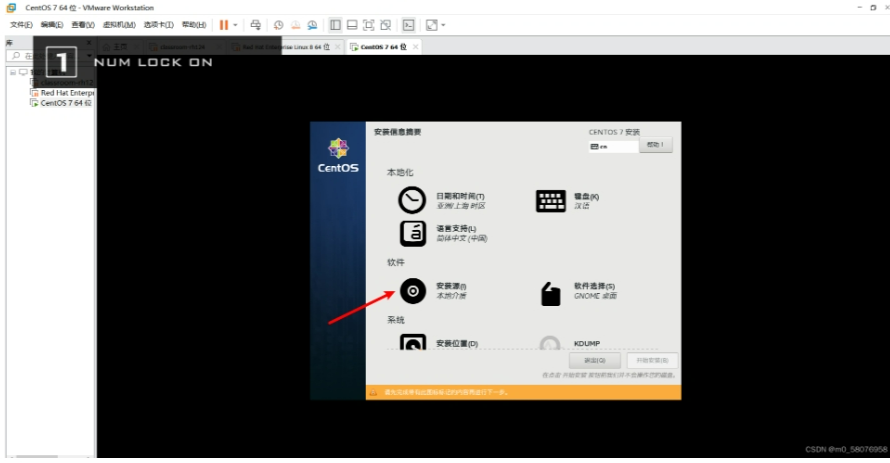Select Red Hat Enterprise in library tree
The height and width of the screenshot is (463, 890).
click(62, 92)
